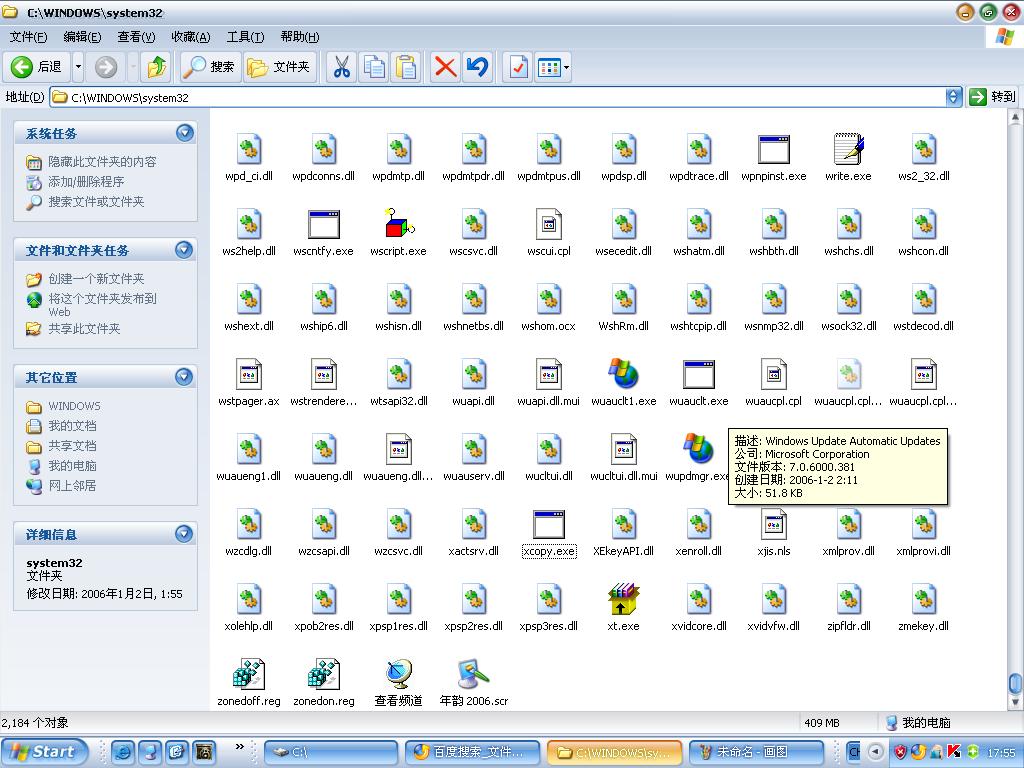The width and height of the screenshot is (1024, 768).
Task: Click 隐藏此文件夹的内容 link
Action: coord(102,161)
